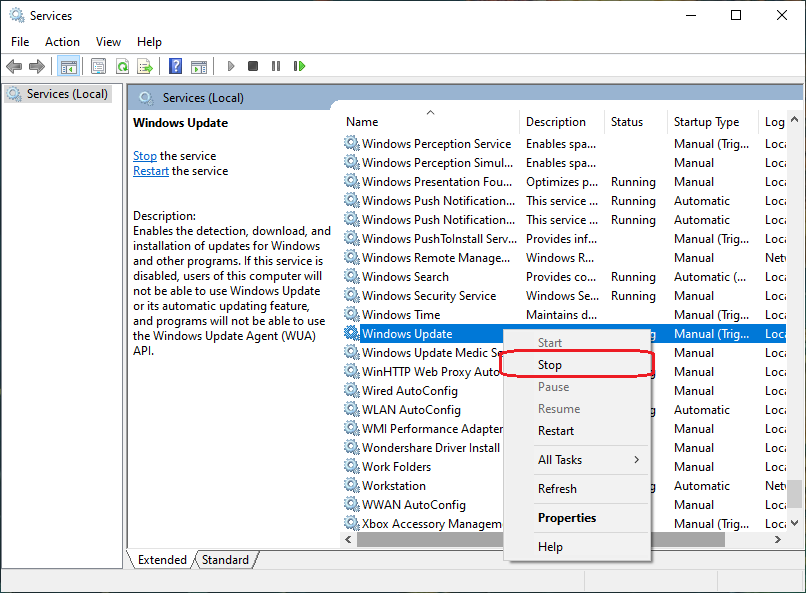Click the gear icon beside Windows Search
Screen dimensions: 806x593
click(x=351, y=277)
